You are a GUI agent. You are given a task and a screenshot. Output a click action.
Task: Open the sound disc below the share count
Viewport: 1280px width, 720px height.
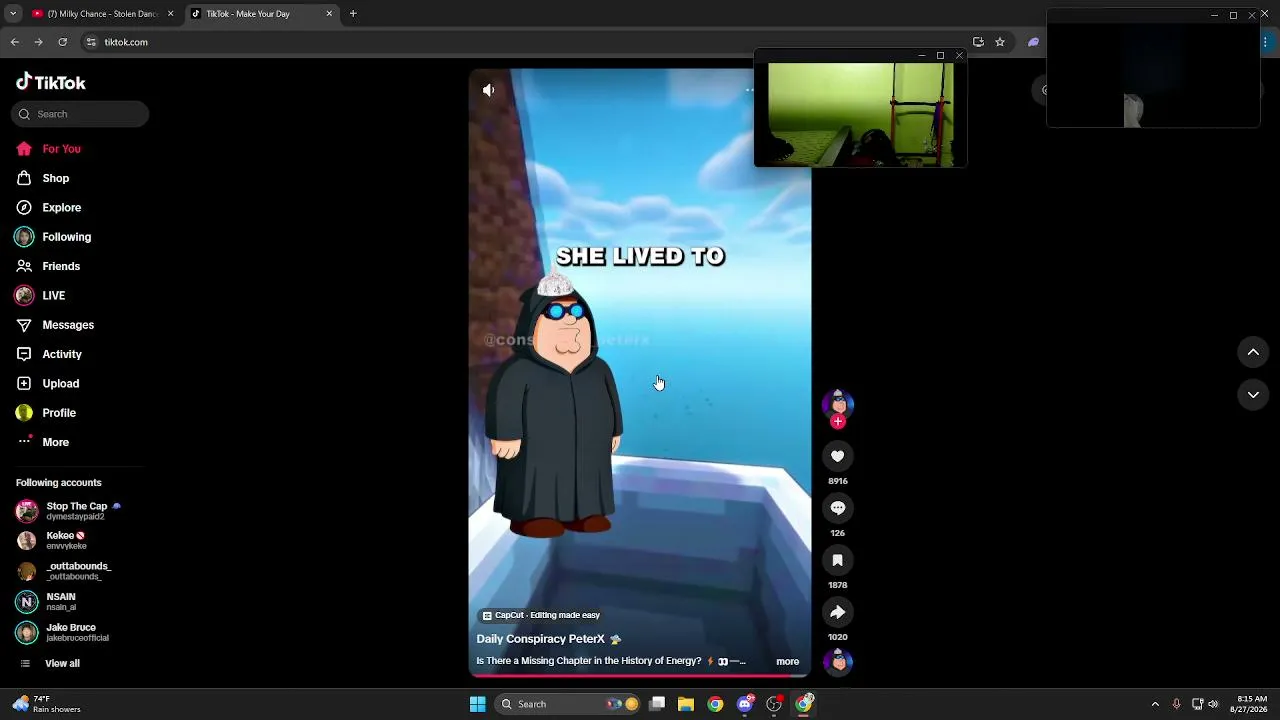tap(838, 661)
